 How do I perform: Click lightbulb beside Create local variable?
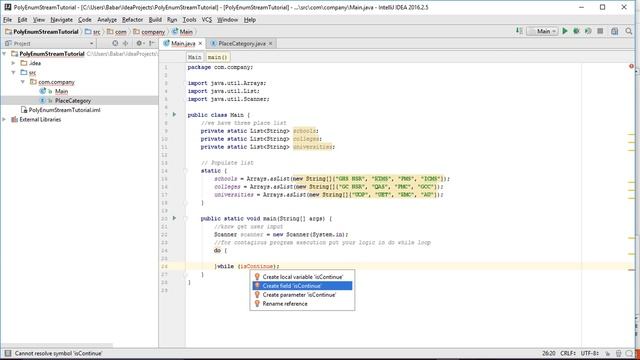point(257,277)
